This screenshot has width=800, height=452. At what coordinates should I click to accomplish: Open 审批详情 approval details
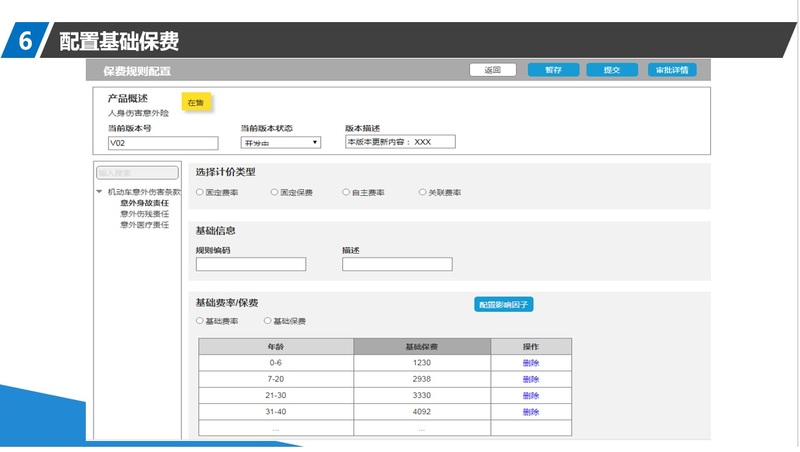(x=672, y=70)
